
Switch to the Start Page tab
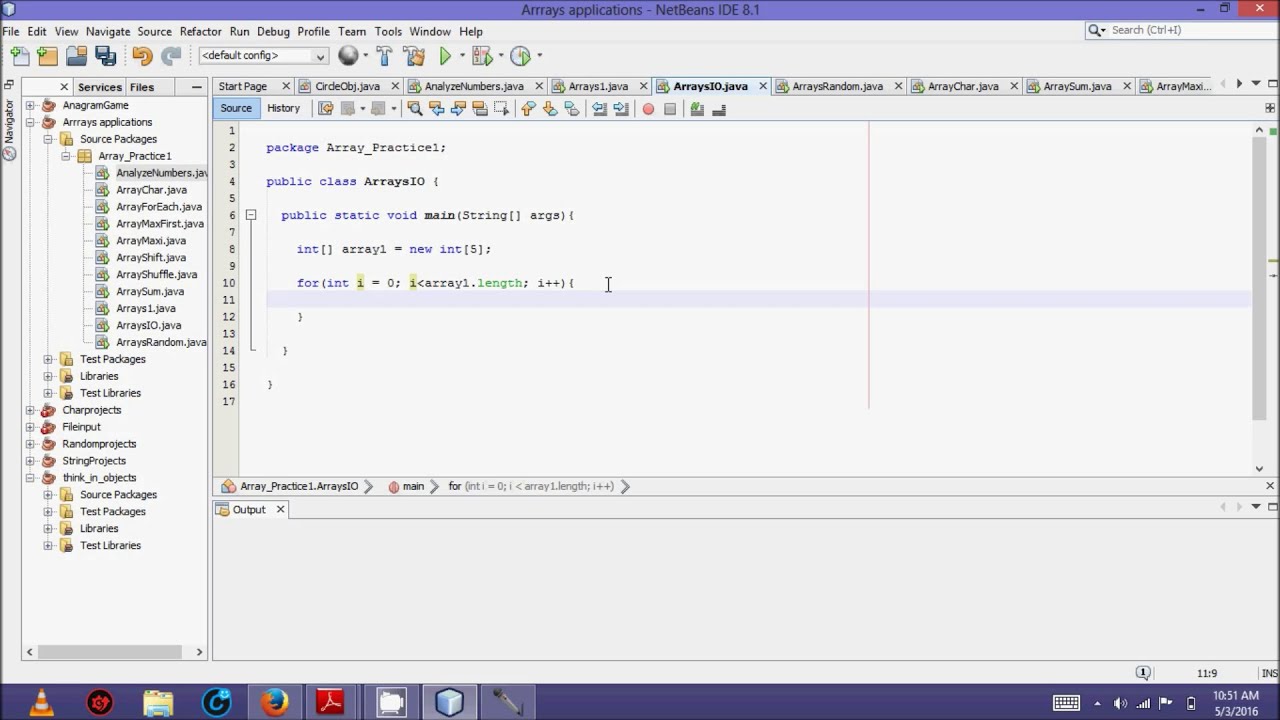(243, 86)
